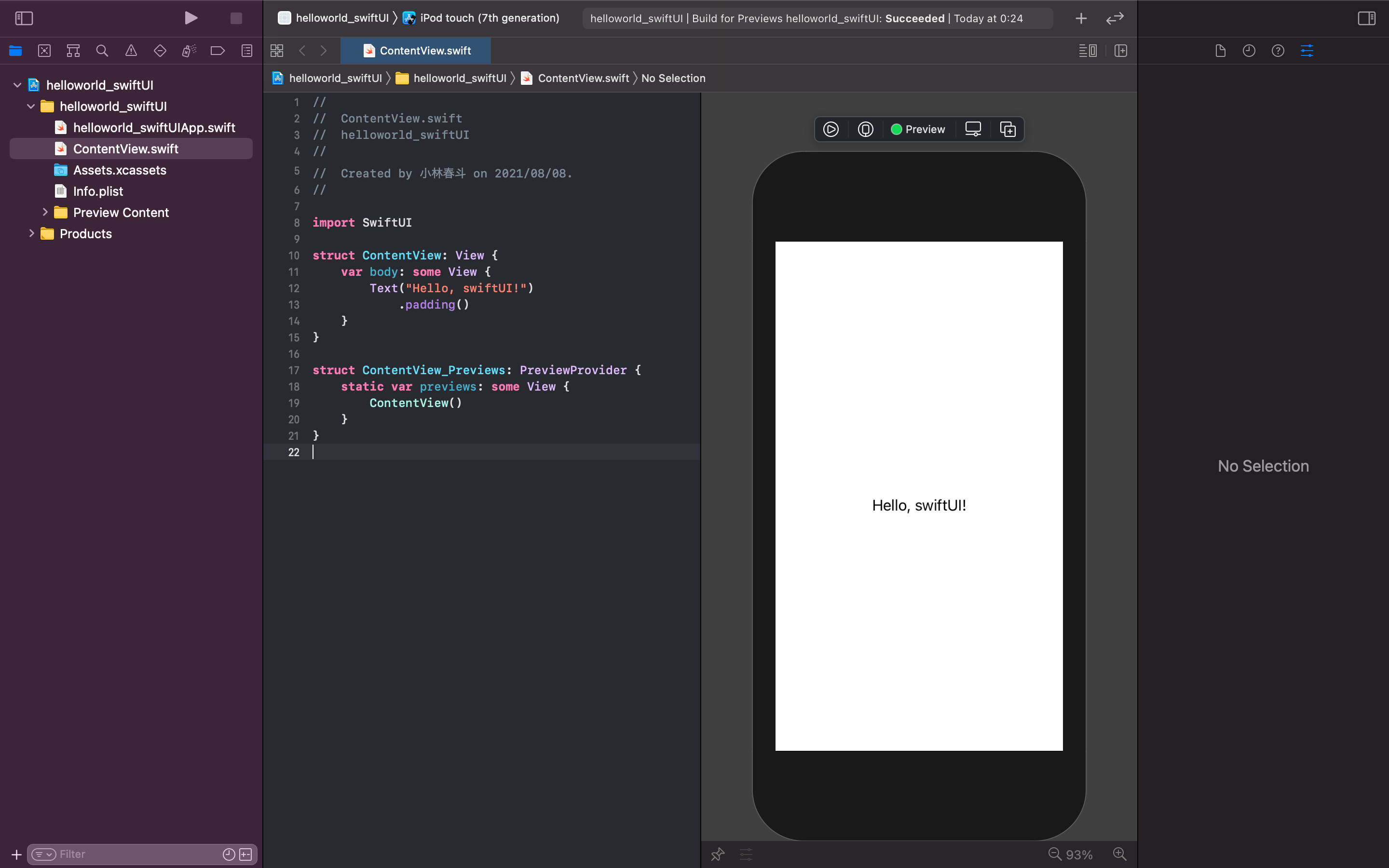Viewport: 1389px width, 868px height.
Task: Click the Stop button next to Play
Action: (235, 19)
